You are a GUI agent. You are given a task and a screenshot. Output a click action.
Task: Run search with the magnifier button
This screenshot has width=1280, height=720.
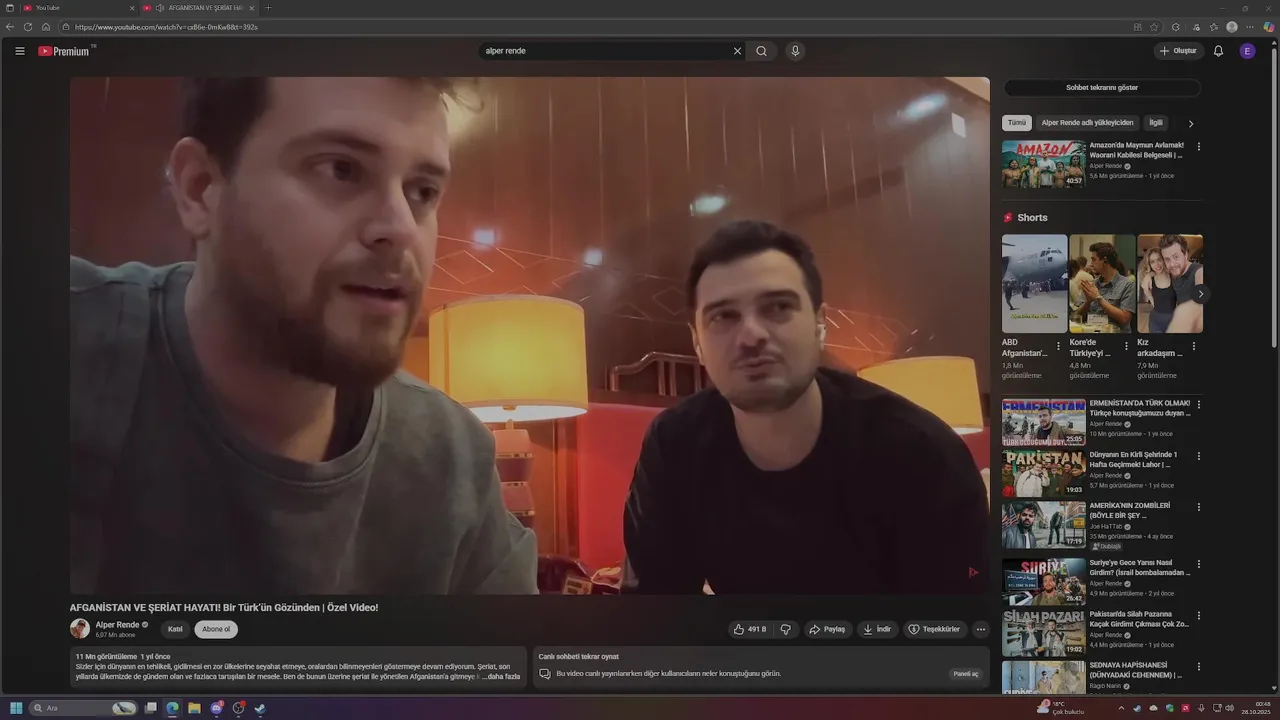(761, 51)
